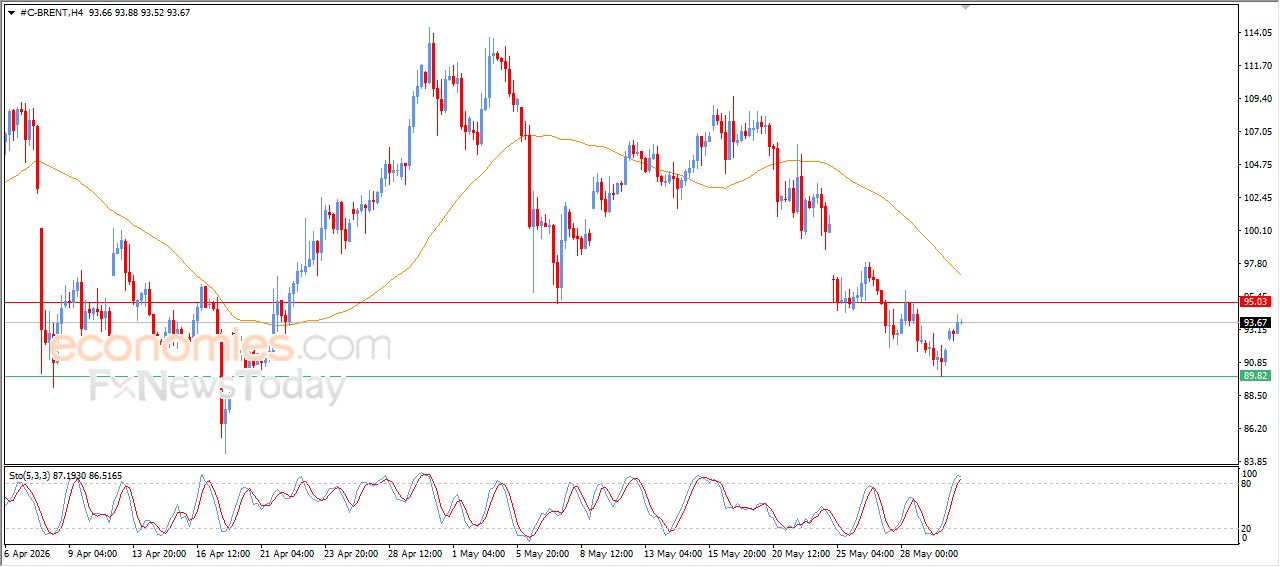Click the 16 Apr 12:00 time label
This screenshot has width=1280, height=567.
tap(222, 552)
